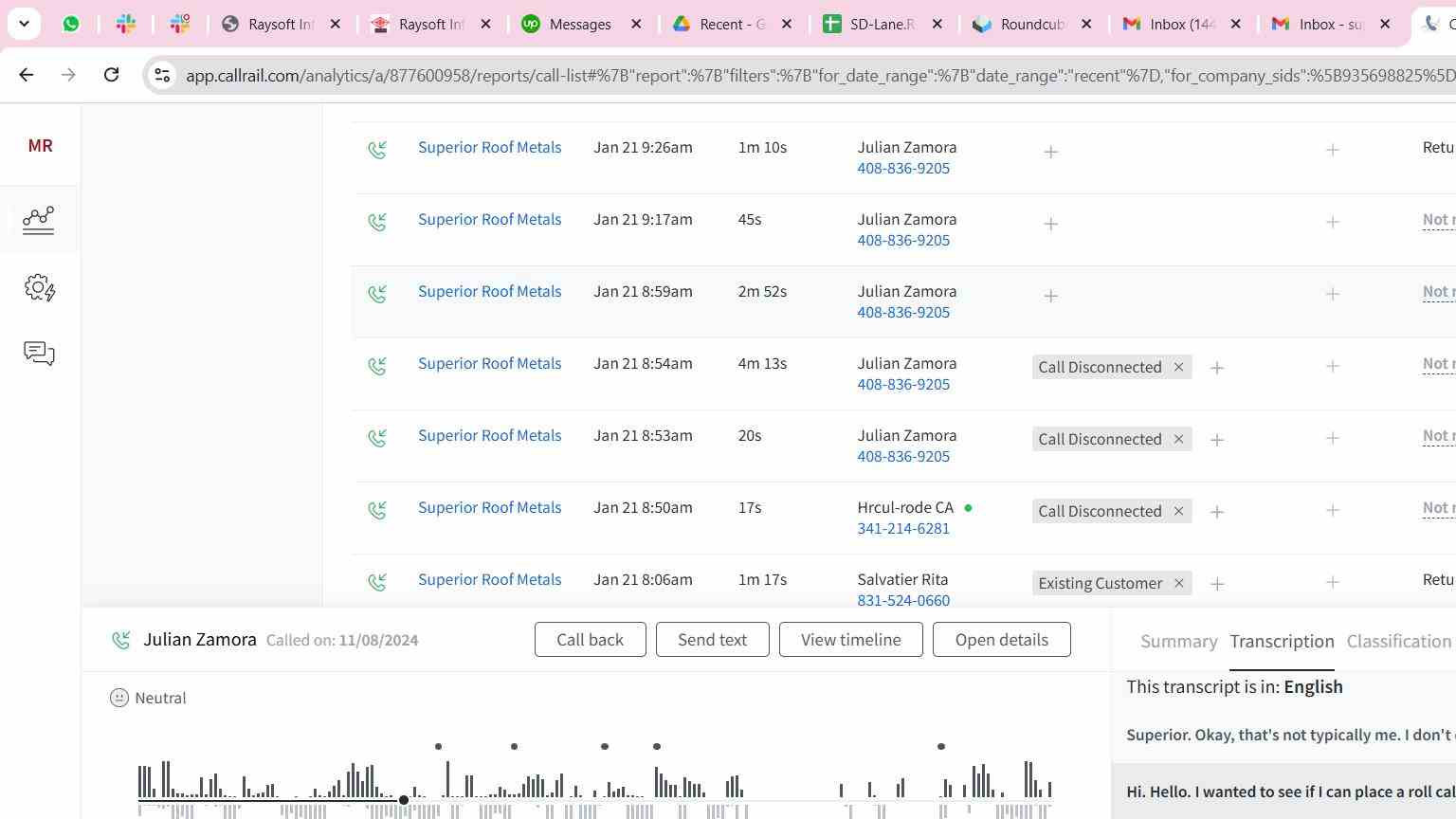Remove Call Disconnected tag from the 8:50am call
This screenshot has width=1456, height=819.
coord(1178,511)
